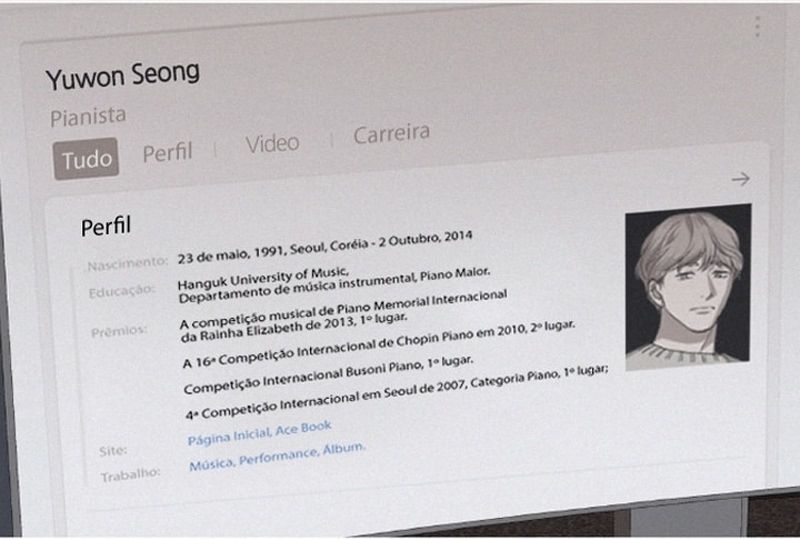Click the Performance link
This screenshot has height=539, width=800.
coord(279,456)
